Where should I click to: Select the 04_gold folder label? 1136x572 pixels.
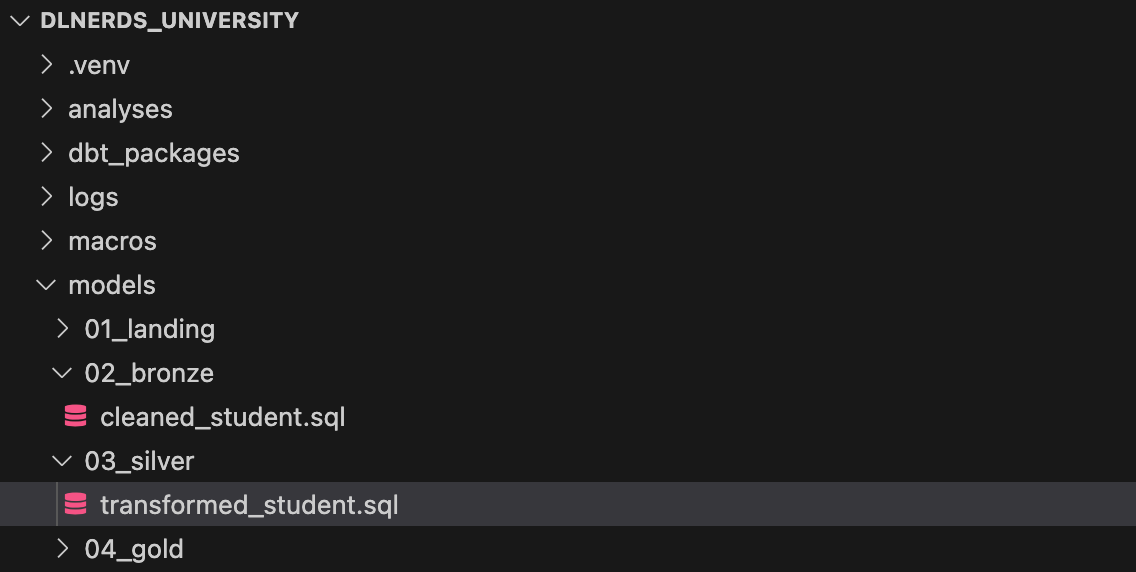coord(134,550)
